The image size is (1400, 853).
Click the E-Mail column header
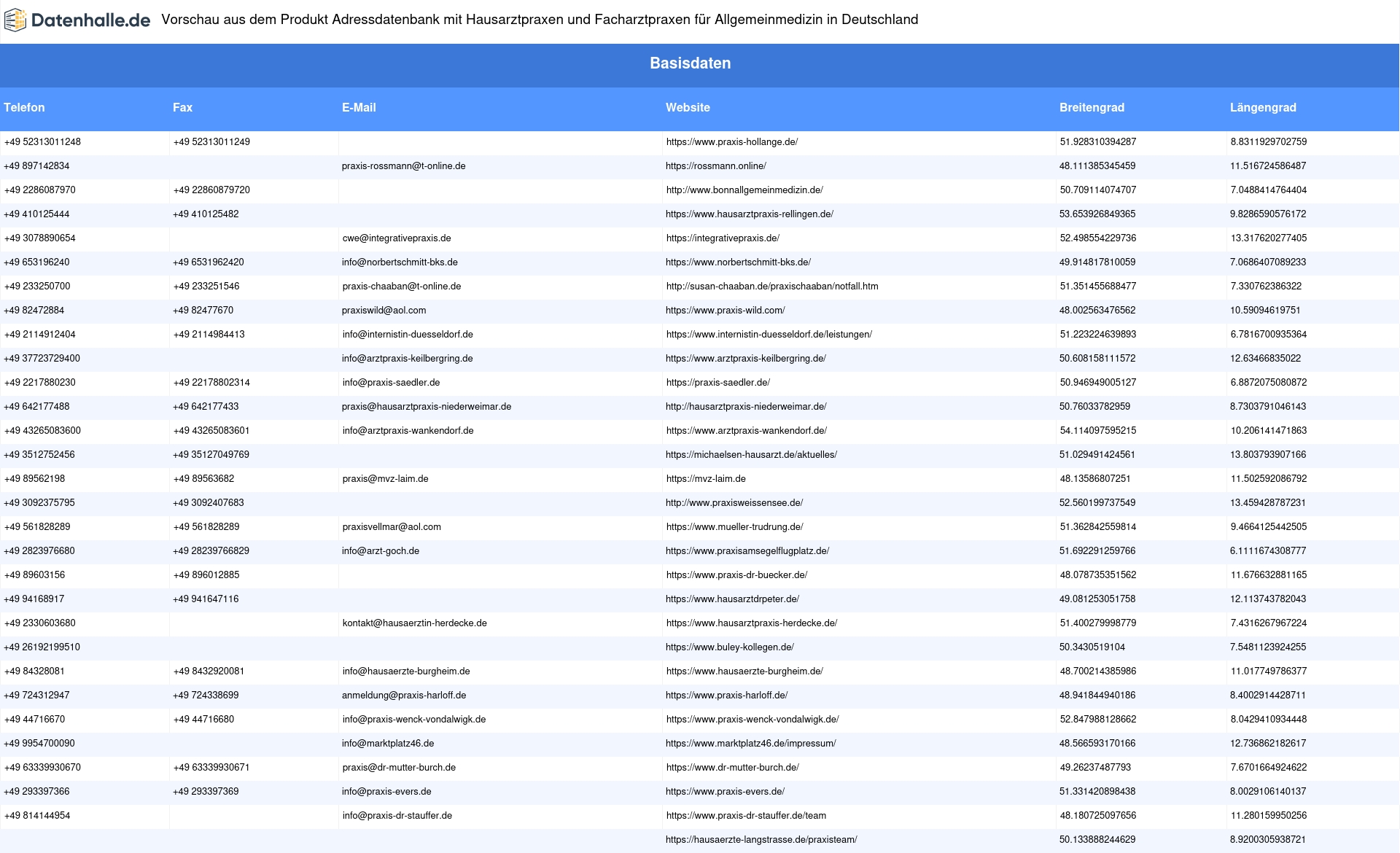point(359,108)
